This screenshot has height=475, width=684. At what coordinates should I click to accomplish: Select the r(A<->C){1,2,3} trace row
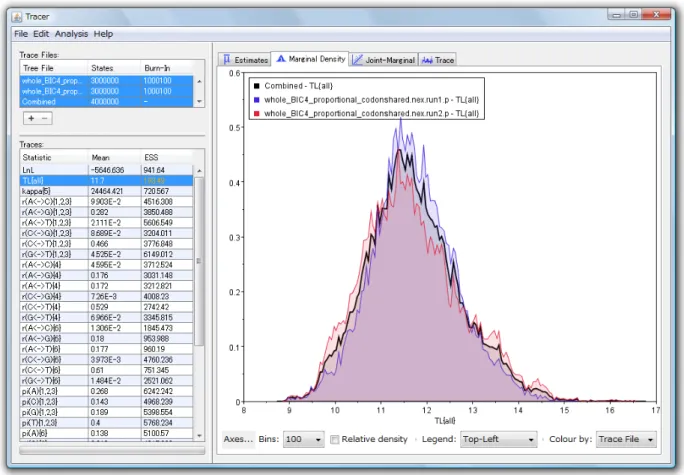(106, 202)
